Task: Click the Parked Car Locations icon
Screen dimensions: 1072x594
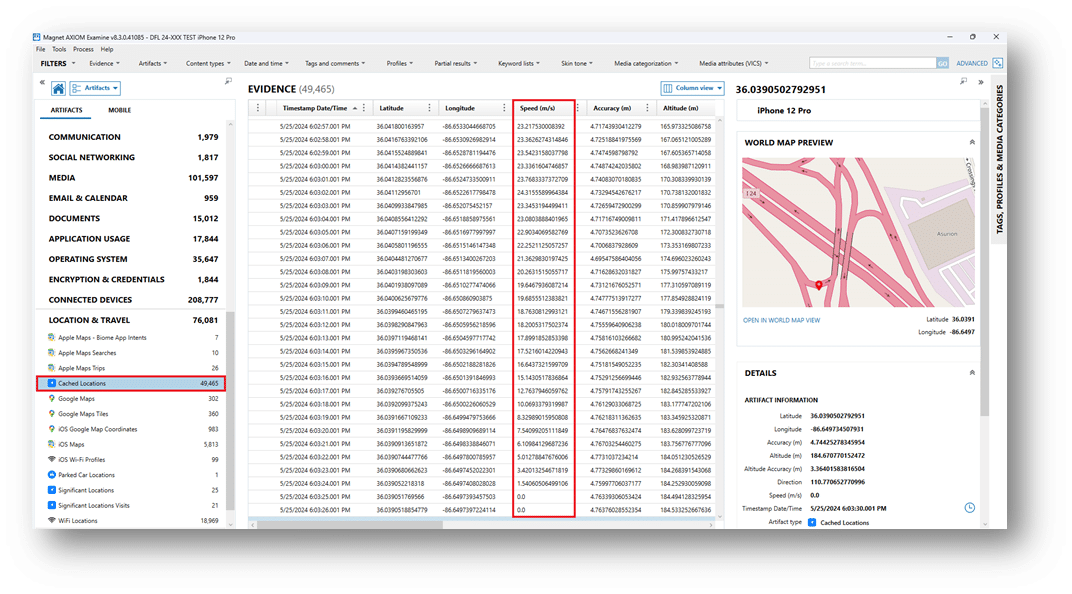Action: click(52, 475)
